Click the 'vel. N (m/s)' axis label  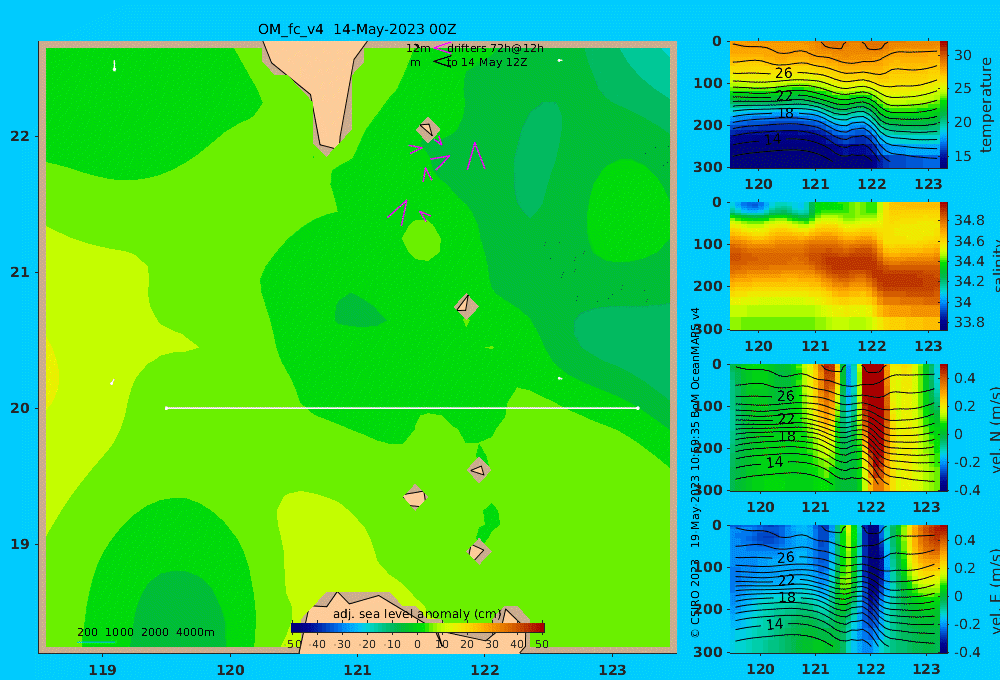[996, 429]
